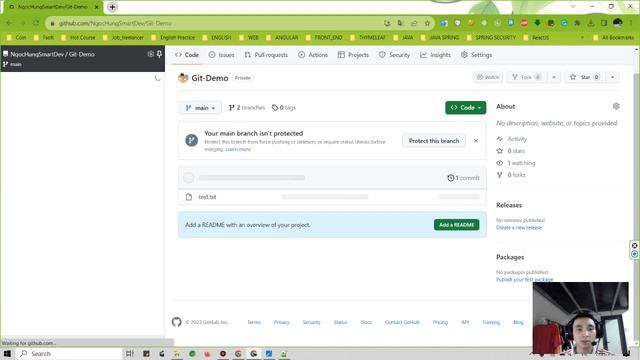640x360 pixels.
Task: Bookmark this page with star icon
Action: [427, 23]
